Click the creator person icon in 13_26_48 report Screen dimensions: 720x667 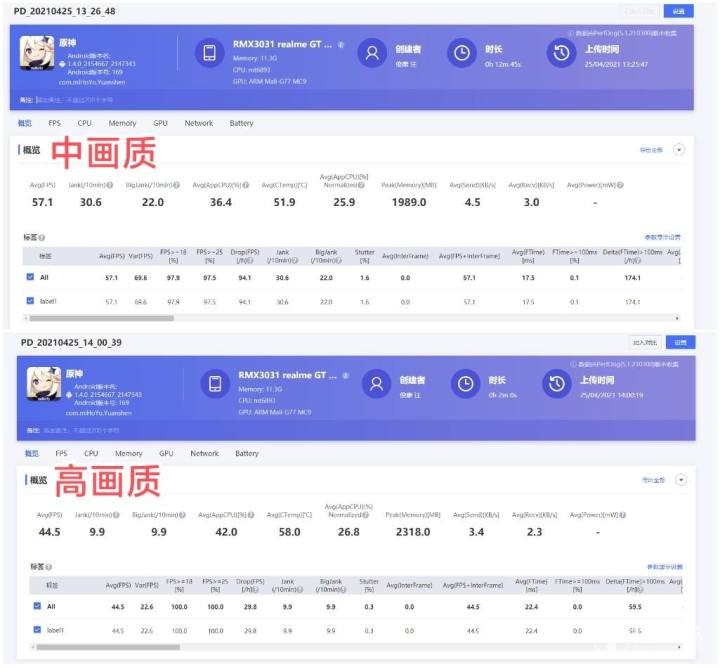click(372, 53)
